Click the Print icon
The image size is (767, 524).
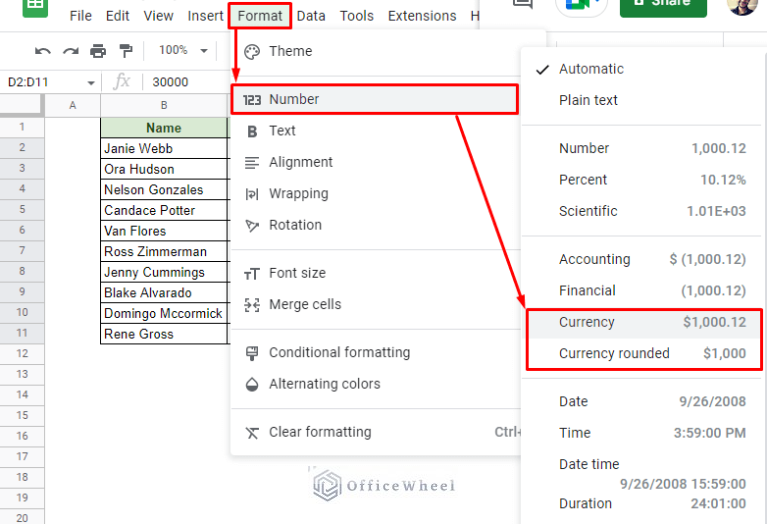[98, 50]
